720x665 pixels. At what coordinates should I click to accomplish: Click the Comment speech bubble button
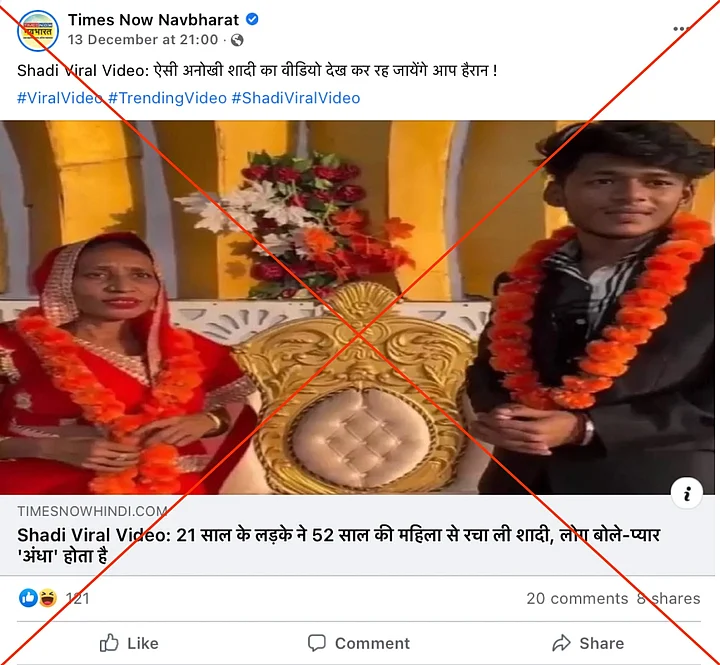coord(359,643)
